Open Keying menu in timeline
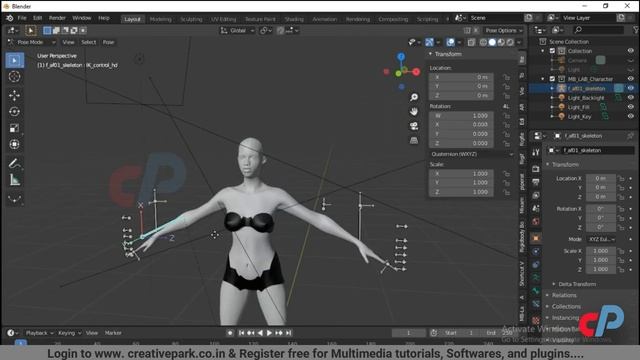Screen dimensions: 640x360 (x=69, y=333)
